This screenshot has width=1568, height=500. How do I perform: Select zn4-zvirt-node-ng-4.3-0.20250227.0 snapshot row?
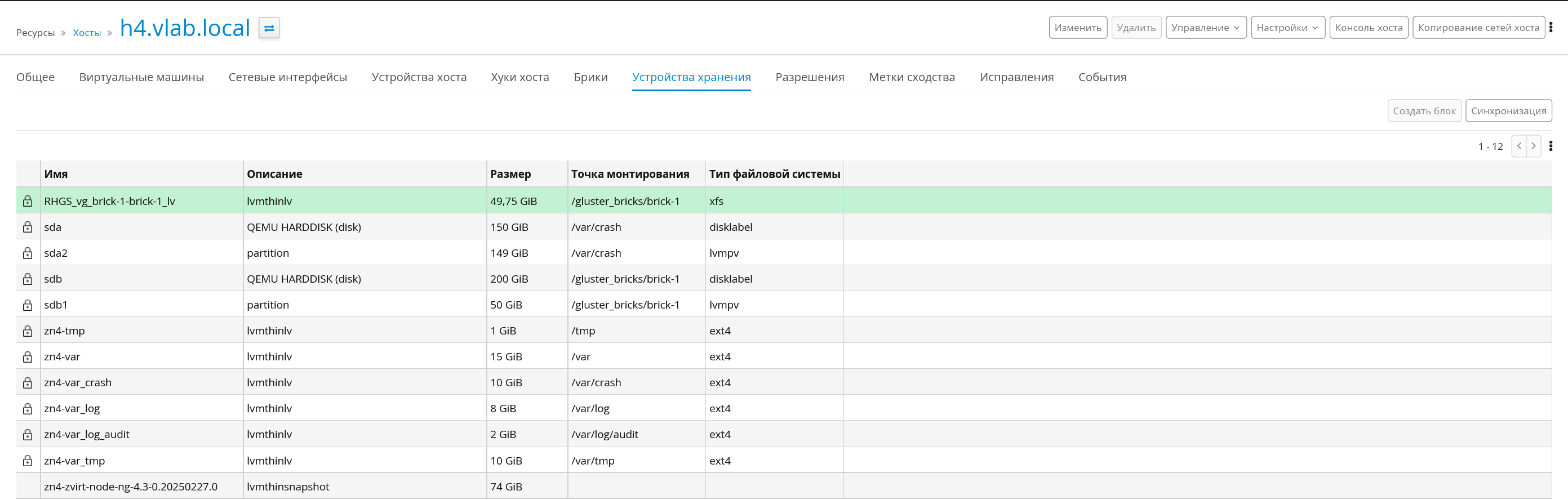[784, 486]
